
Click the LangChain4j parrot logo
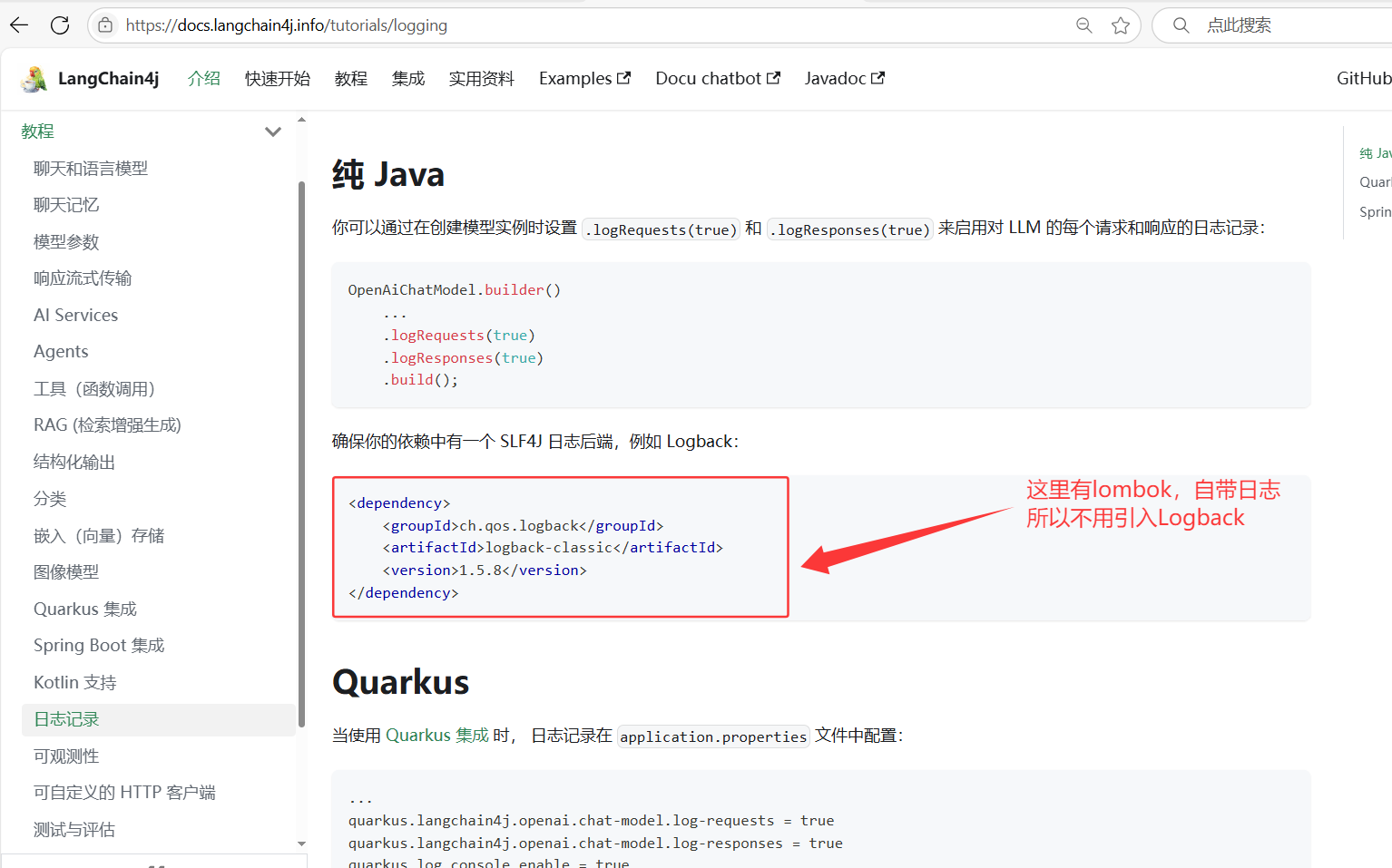pyautogui.click(x=34, y=79)
